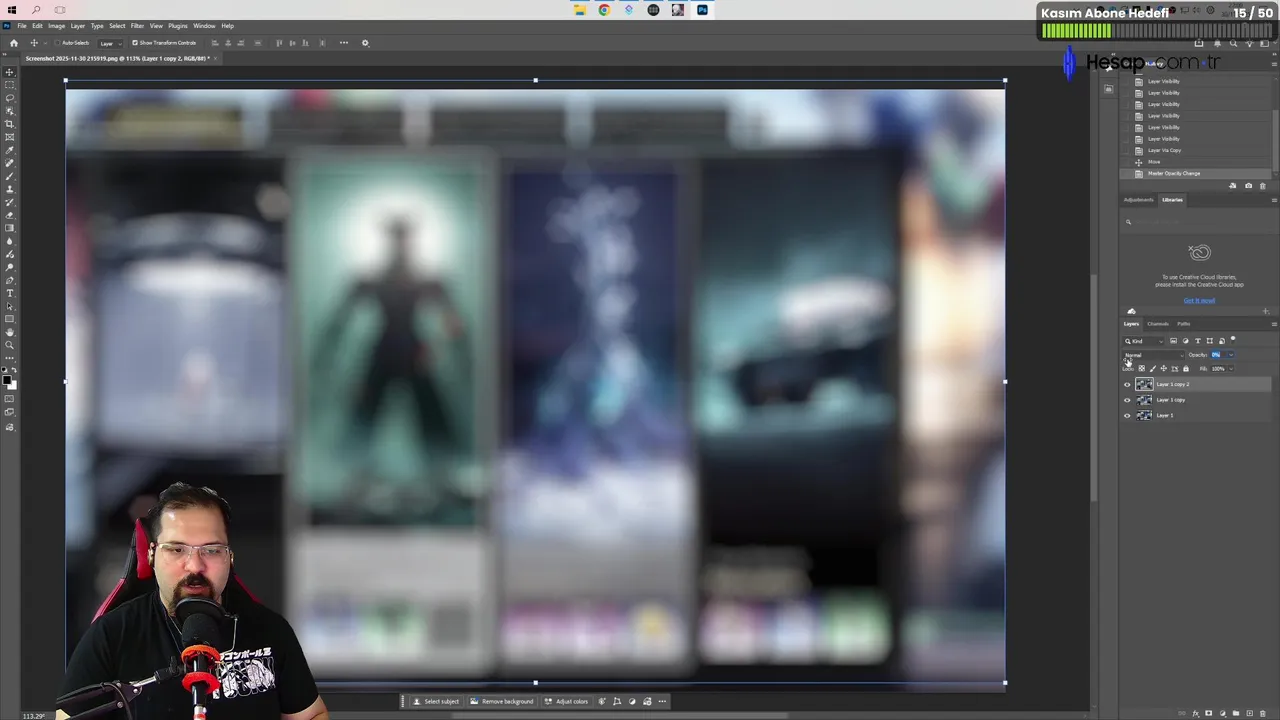The height and width of the screenshot is (720, 1280).
Task: Select the Clone Stamp tool
Action: [10, 188]
